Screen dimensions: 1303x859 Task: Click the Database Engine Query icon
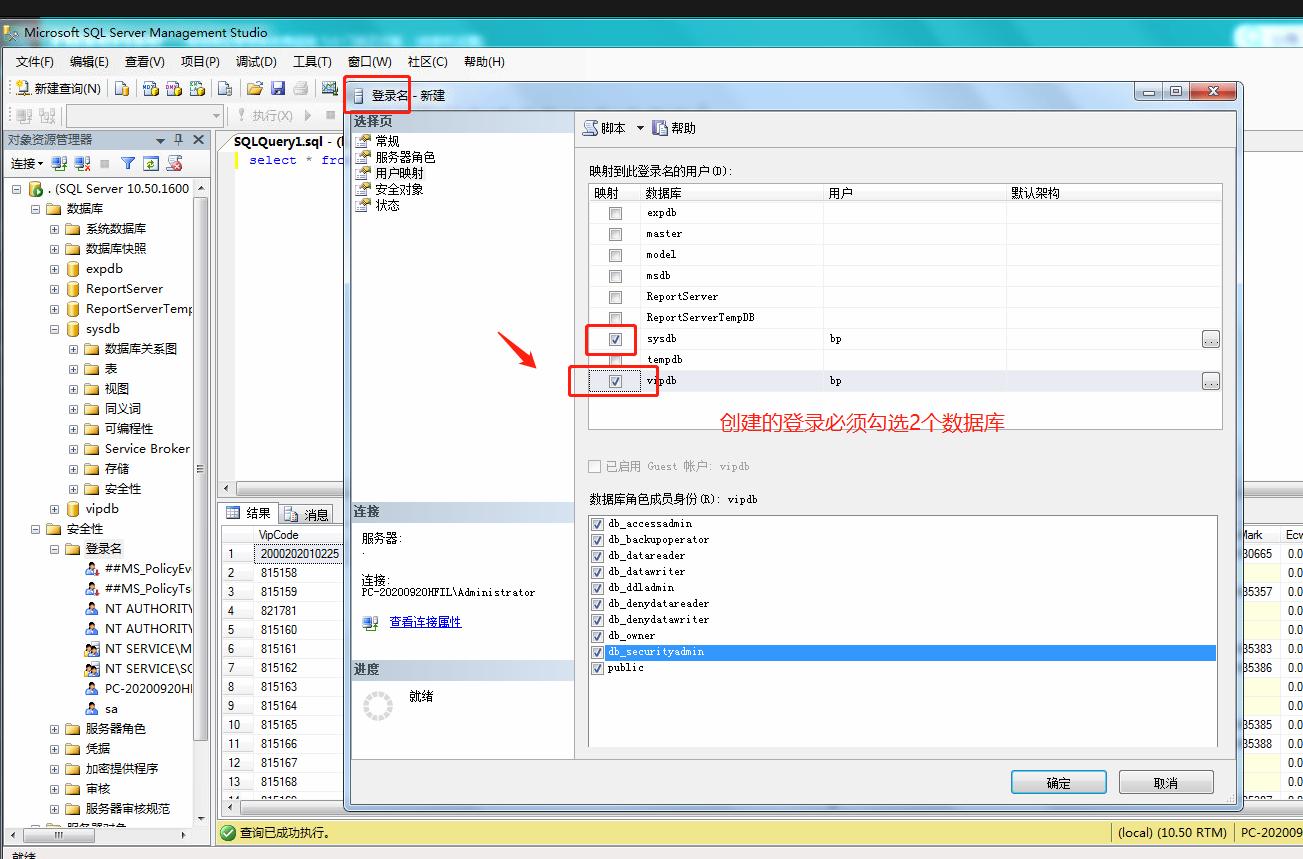click(x=122, y=88)
